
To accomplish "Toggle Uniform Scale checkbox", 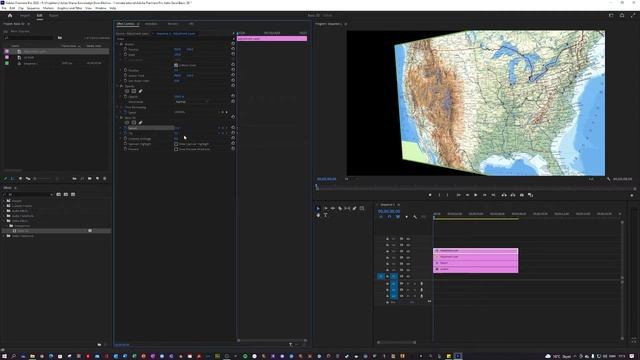I will 176,65.
